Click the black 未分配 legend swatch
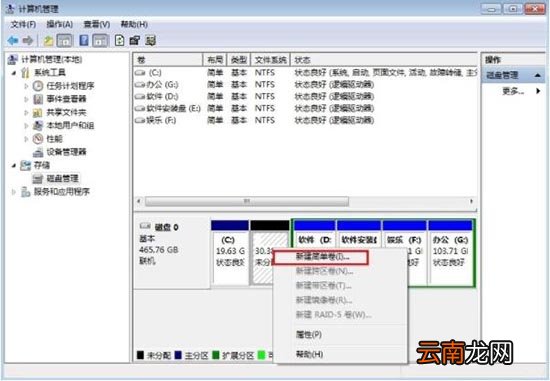This screenshot has height=381, width=550. tap(140, 355)
